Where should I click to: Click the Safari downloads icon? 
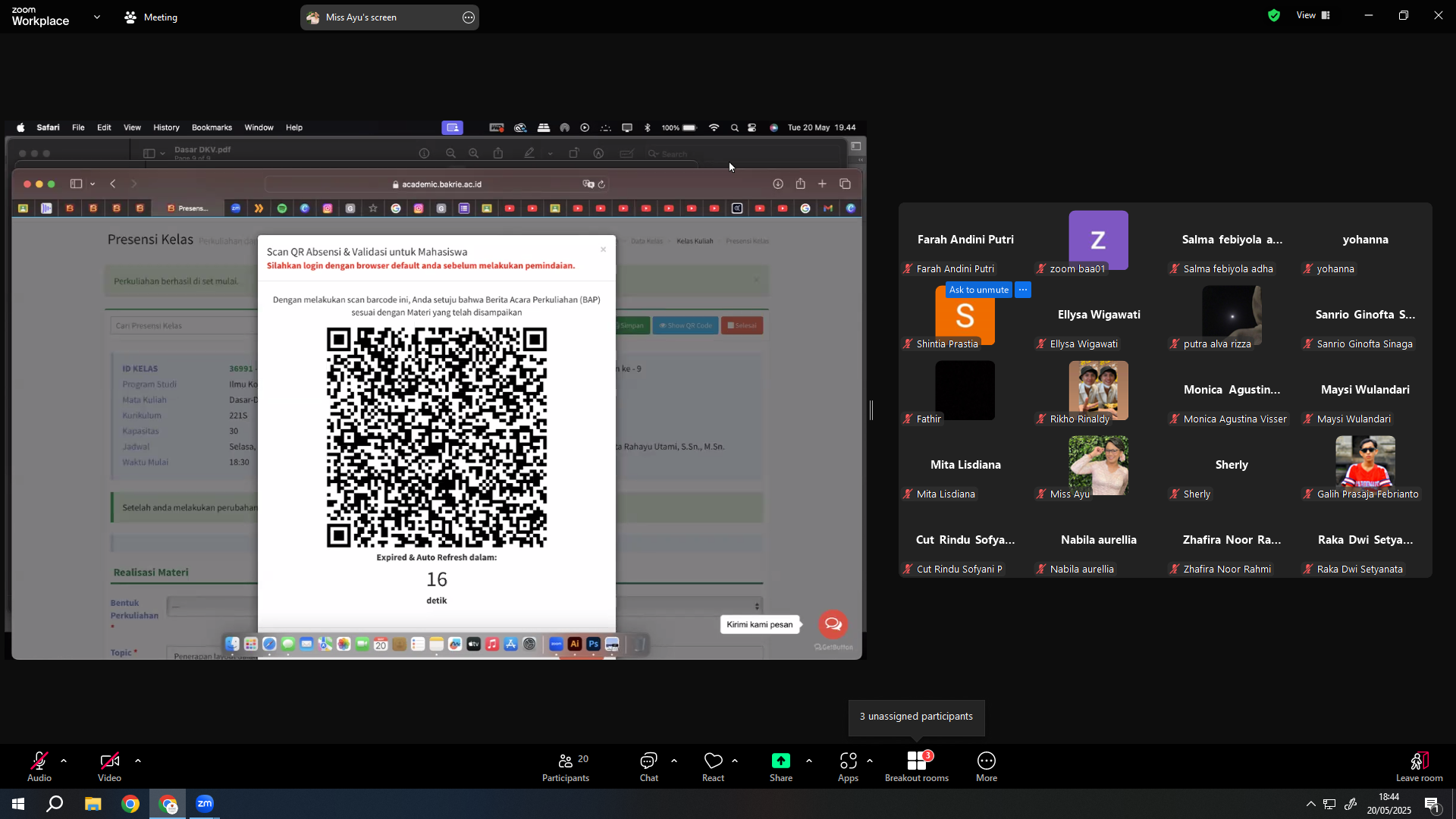tap(778, 184)
